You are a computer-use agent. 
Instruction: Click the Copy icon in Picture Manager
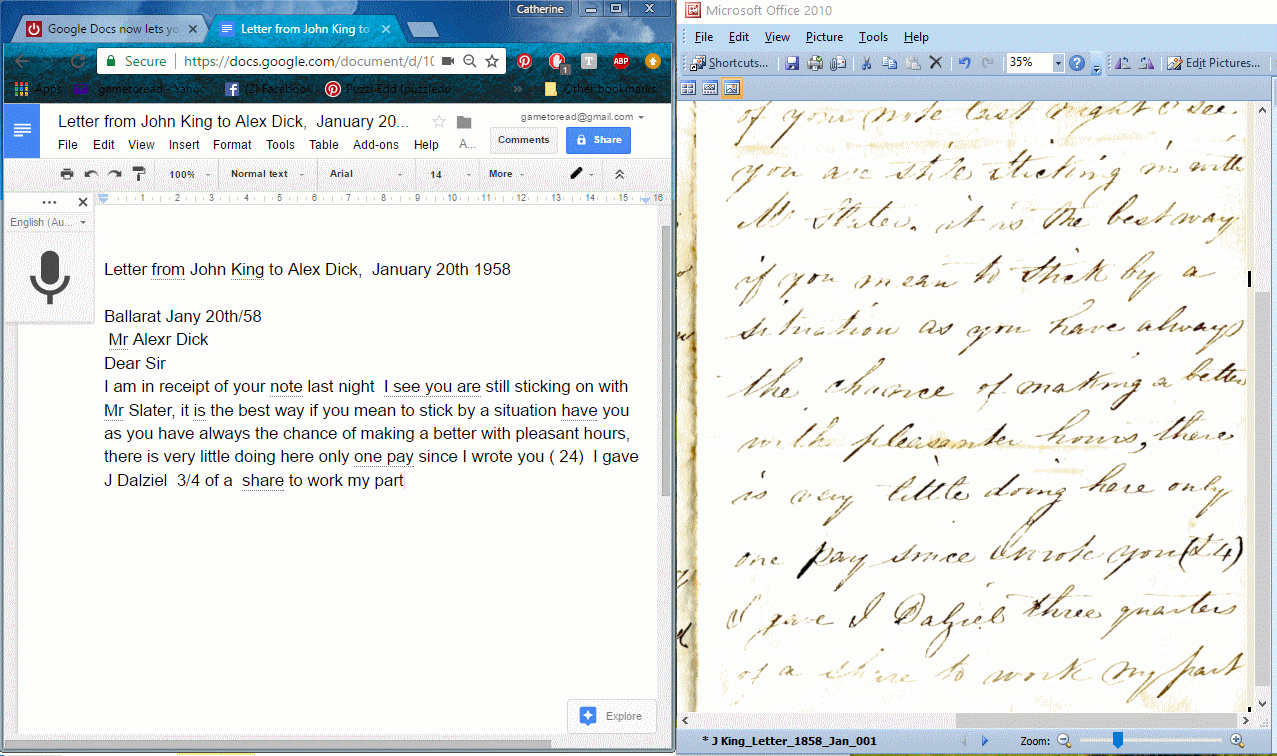(x=889, y=63)
